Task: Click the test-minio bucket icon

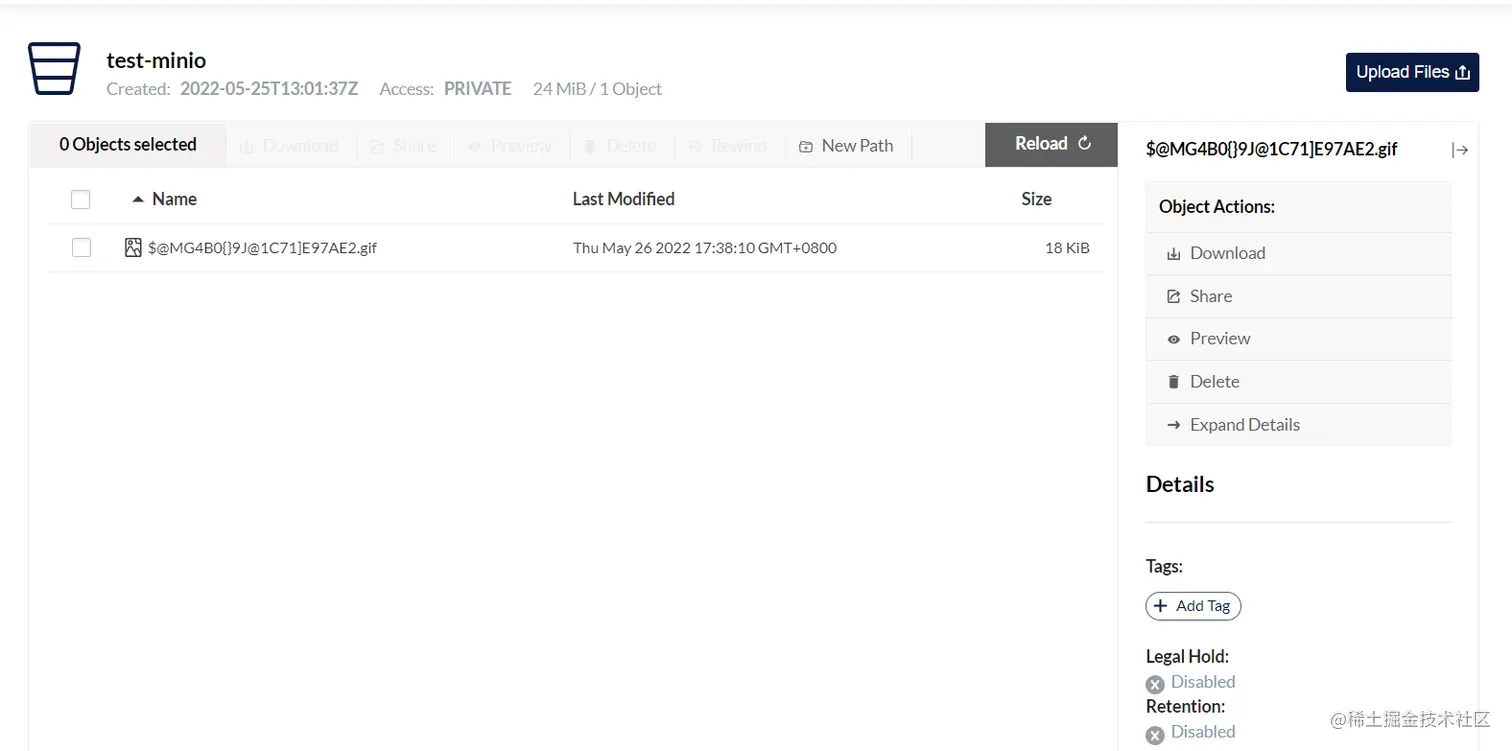Action: (53, 69)
